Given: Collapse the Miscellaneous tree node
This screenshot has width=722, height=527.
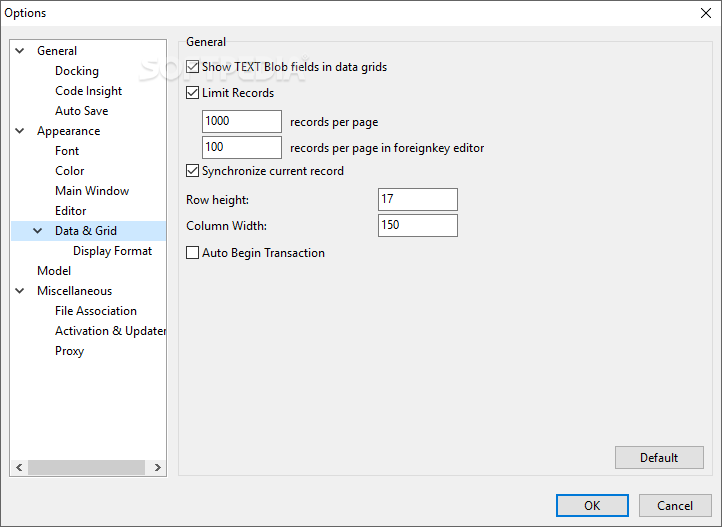Looking at the screenshot, I should pos(20,291).
